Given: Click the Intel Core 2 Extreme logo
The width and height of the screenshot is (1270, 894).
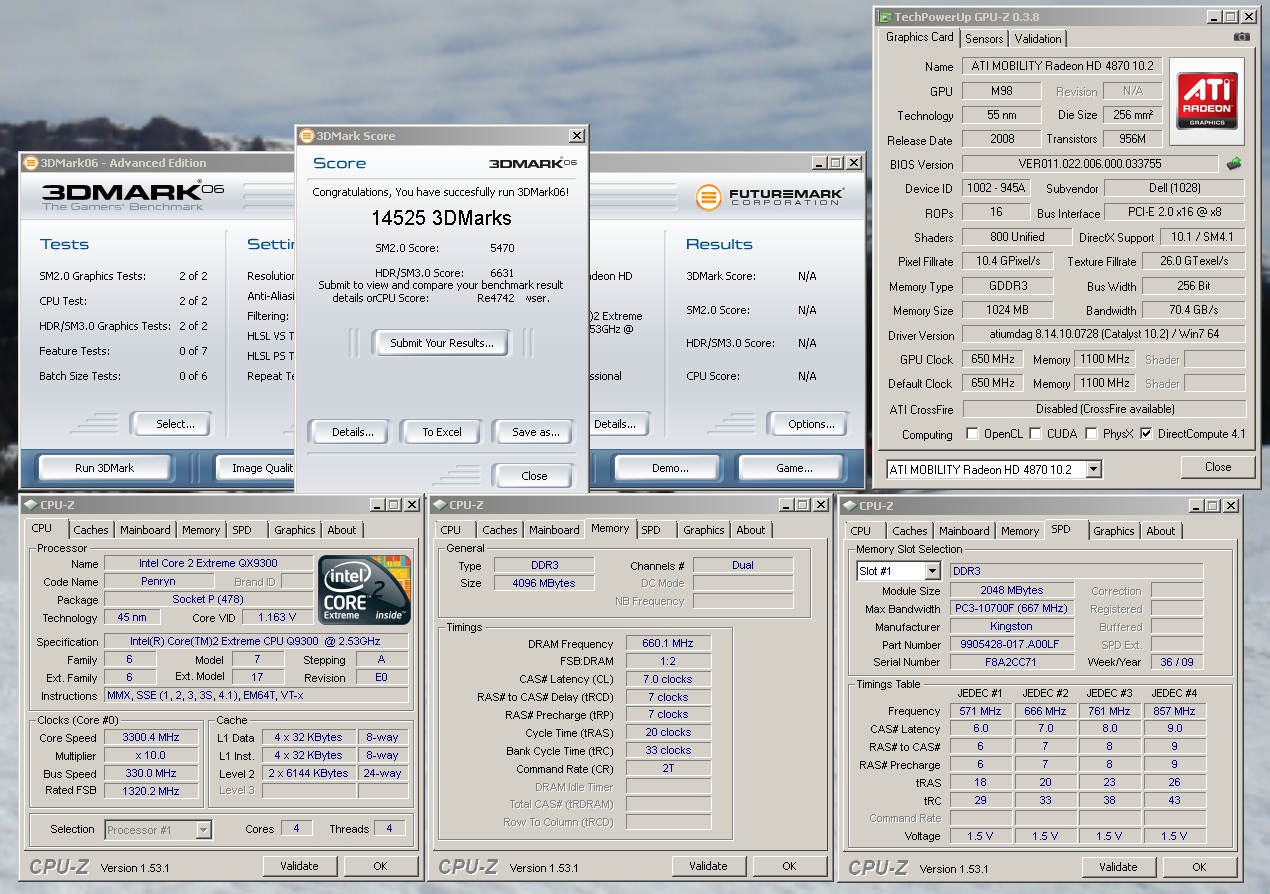Looking at the screenshot, I should (x=364, y=589).
